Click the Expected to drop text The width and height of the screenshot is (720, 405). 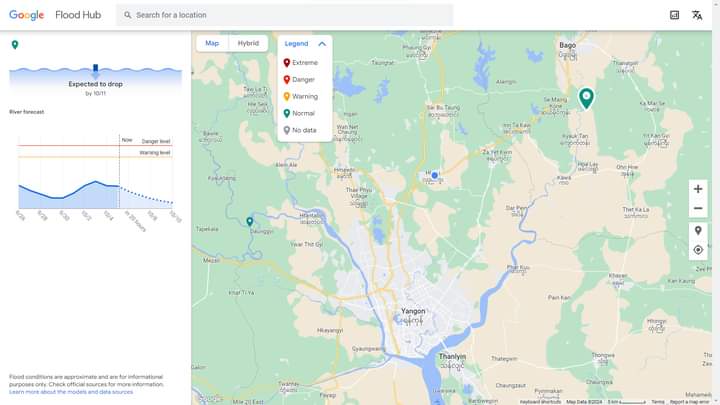[96, 84]
